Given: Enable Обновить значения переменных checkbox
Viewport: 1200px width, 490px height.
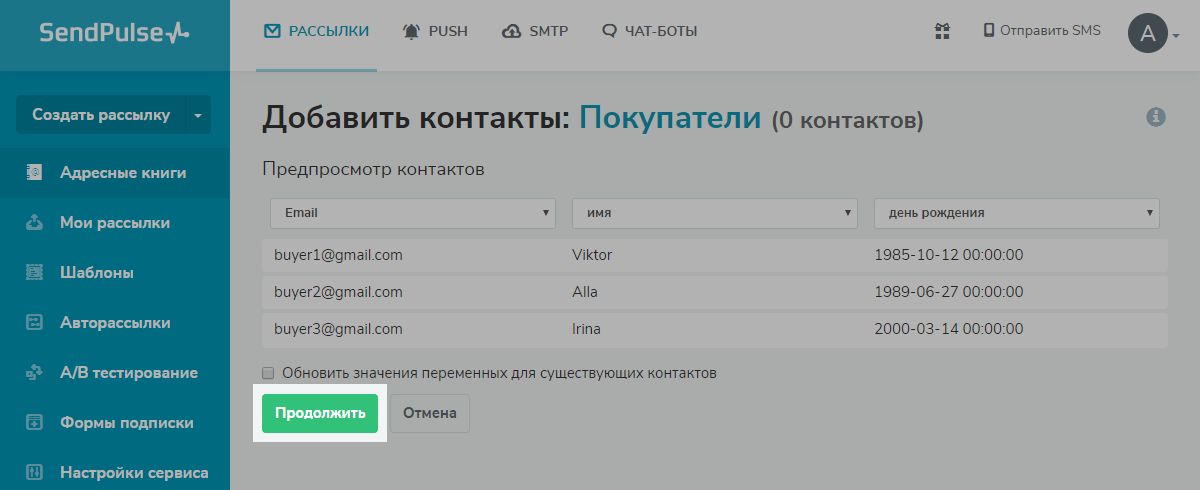Looking at the screenshot, I should point(268,373).
